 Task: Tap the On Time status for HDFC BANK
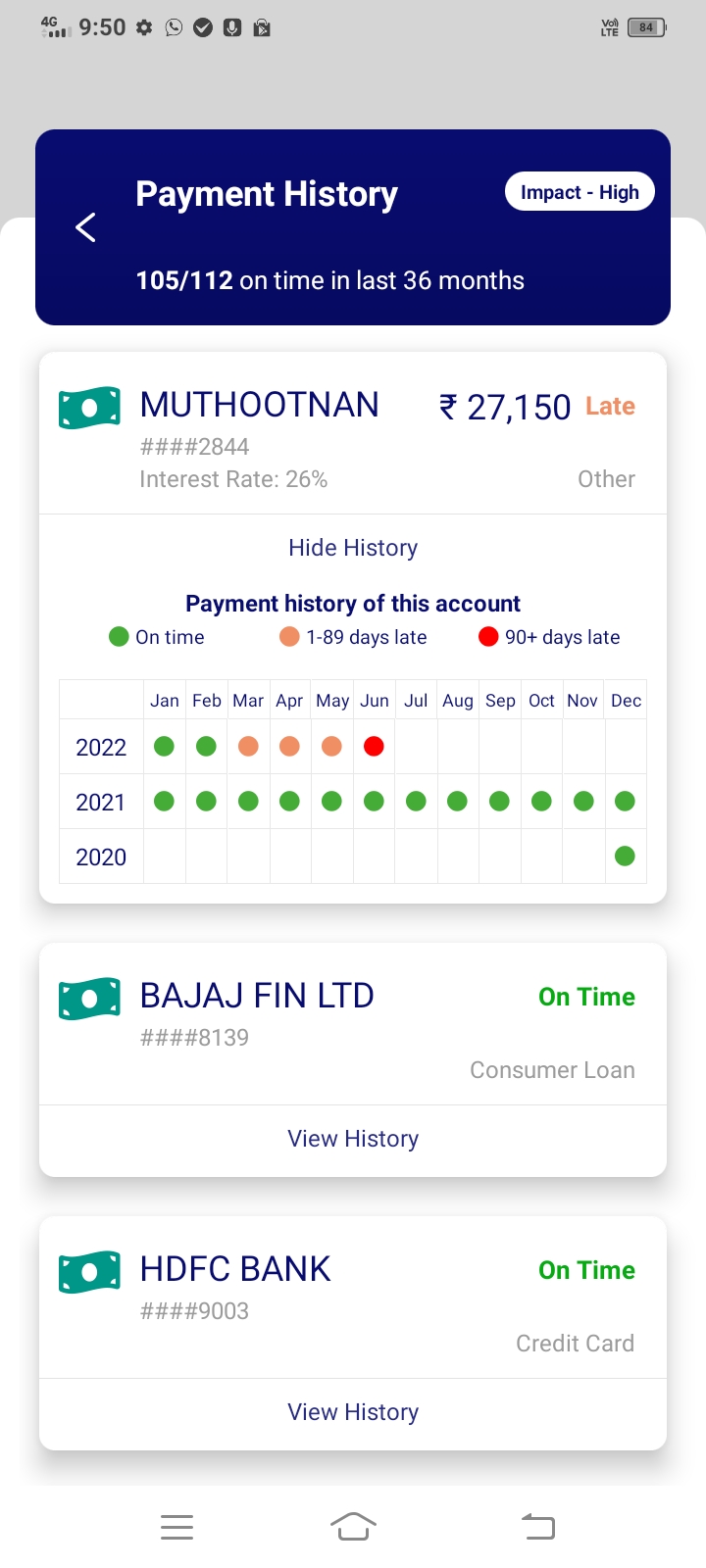tap(586, 1270)
